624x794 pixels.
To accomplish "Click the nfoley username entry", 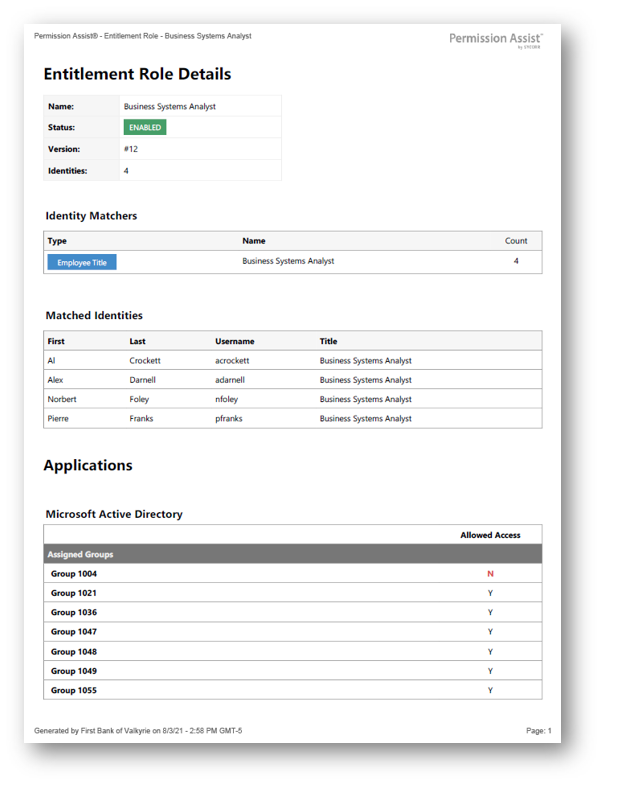I will pos(230,399).
